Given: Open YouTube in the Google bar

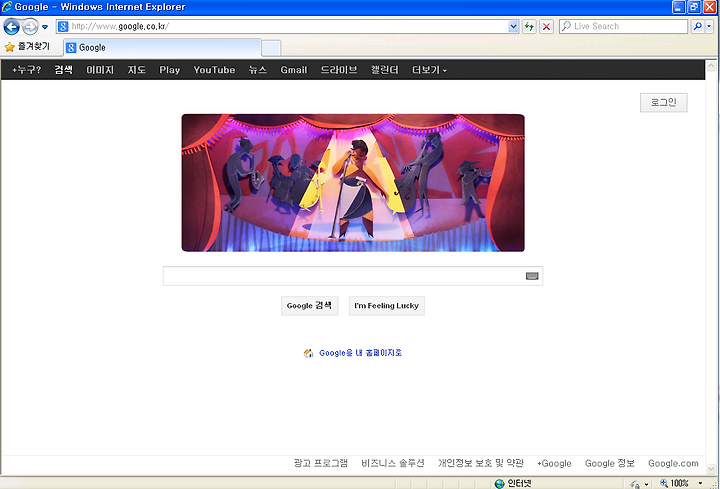Looking at the screenshot, I should point(214,70).
